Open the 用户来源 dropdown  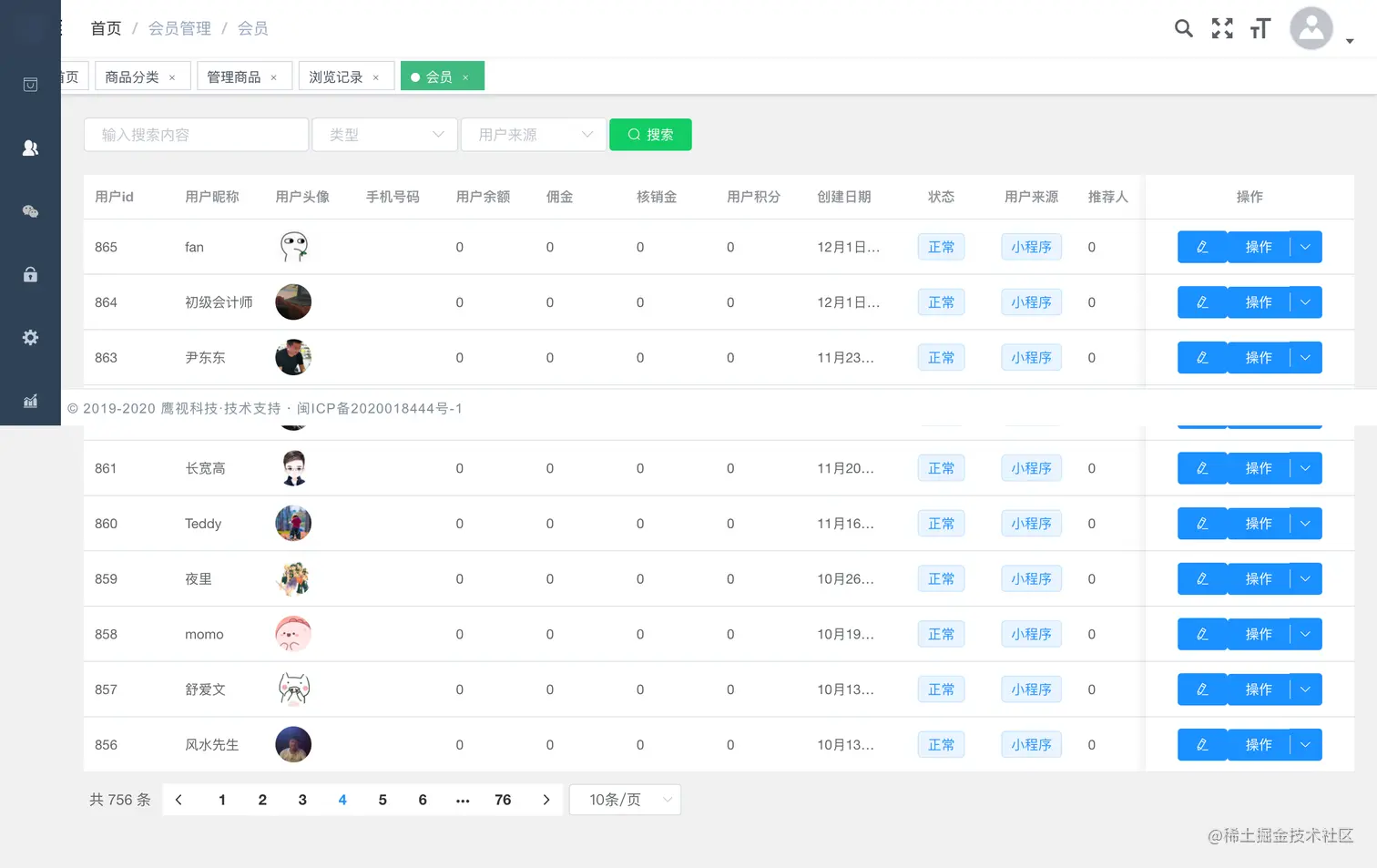(x=533, y=134)
